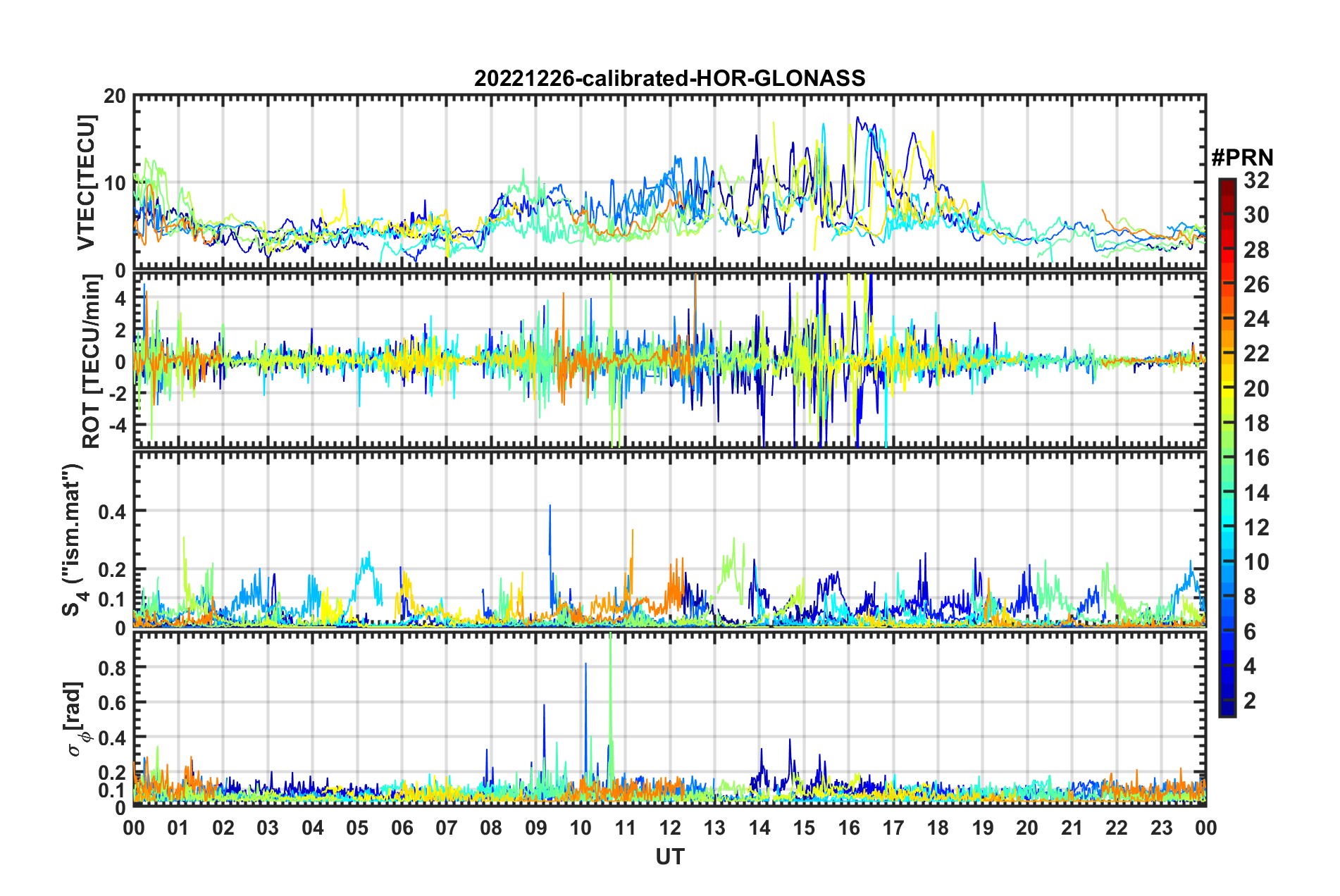This screenshot has width=1340, height=896.
Task: Select the "11" hour tick on the UT axis
Action: tap(626, 827)
